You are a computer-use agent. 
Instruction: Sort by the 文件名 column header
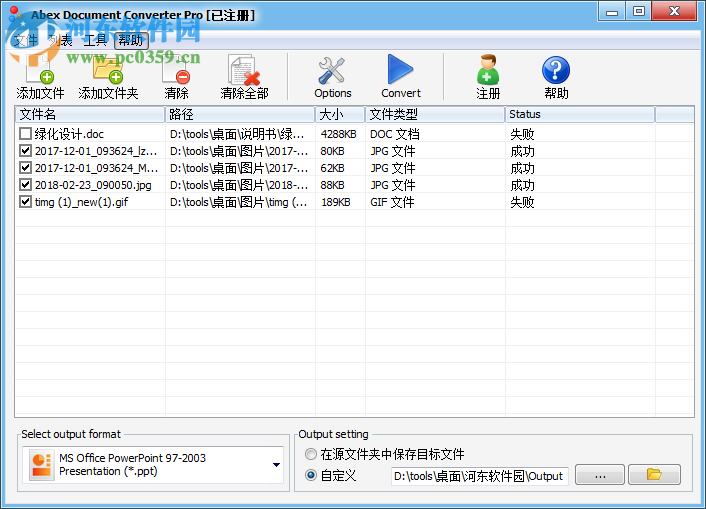point(90,114)
